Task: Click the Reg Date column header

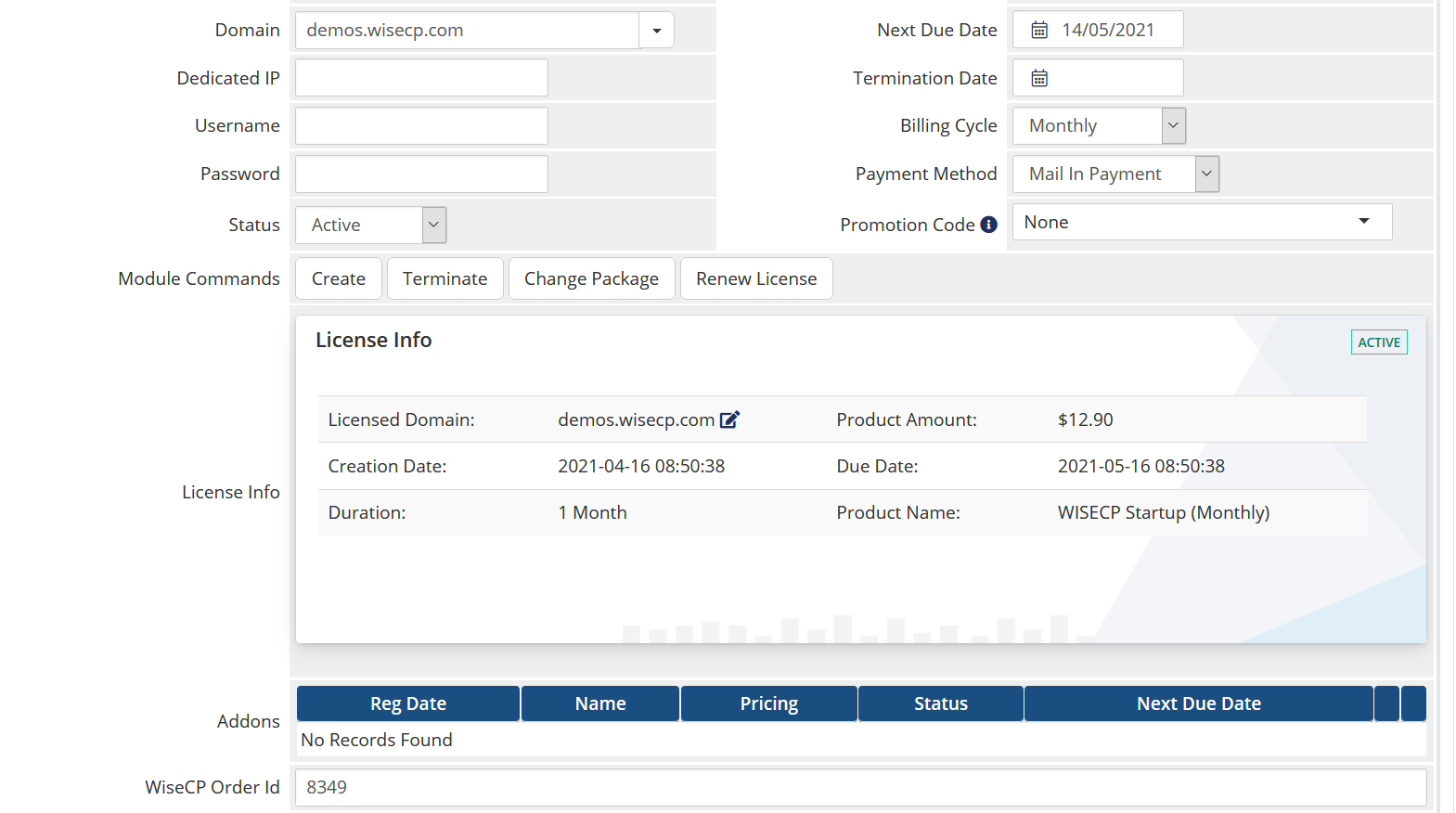Action: pyautogui.click(x=408, y=703)
